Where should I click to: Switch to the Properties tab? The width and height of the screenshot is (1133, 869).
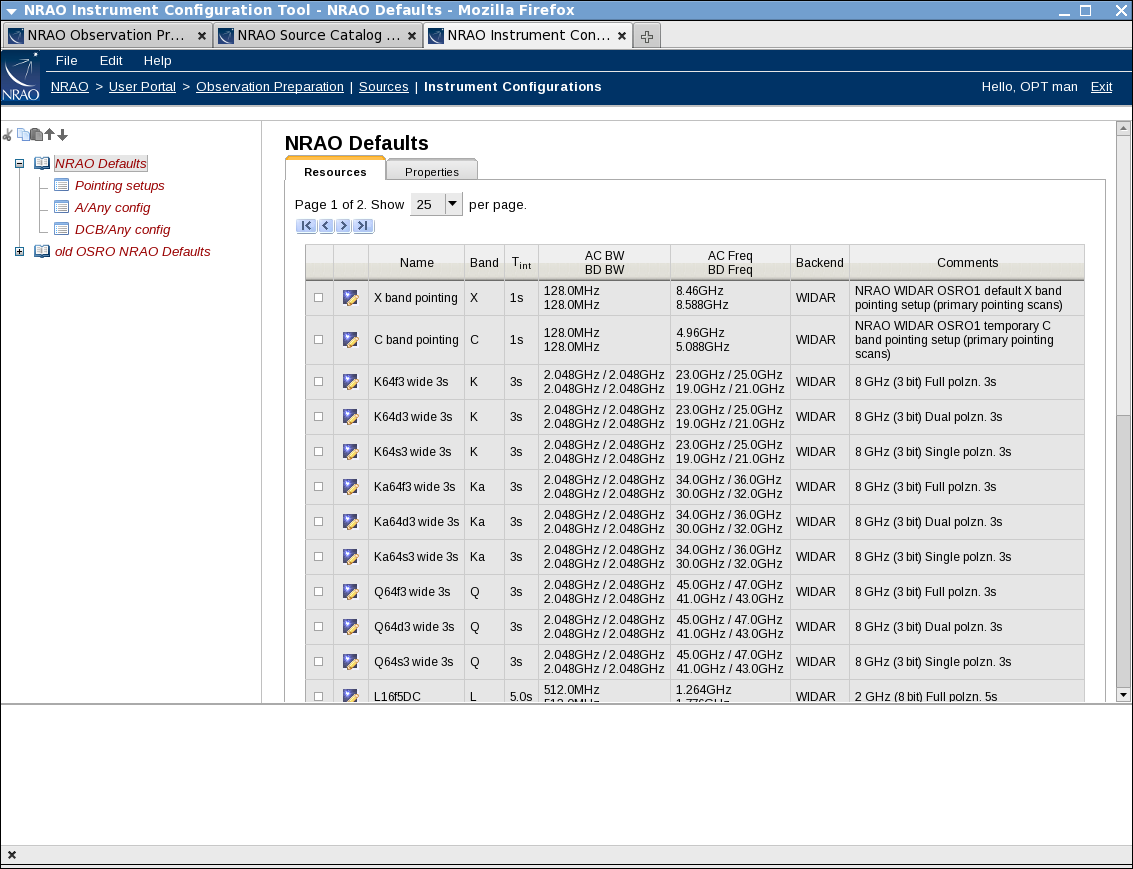(x=431, y=172)
